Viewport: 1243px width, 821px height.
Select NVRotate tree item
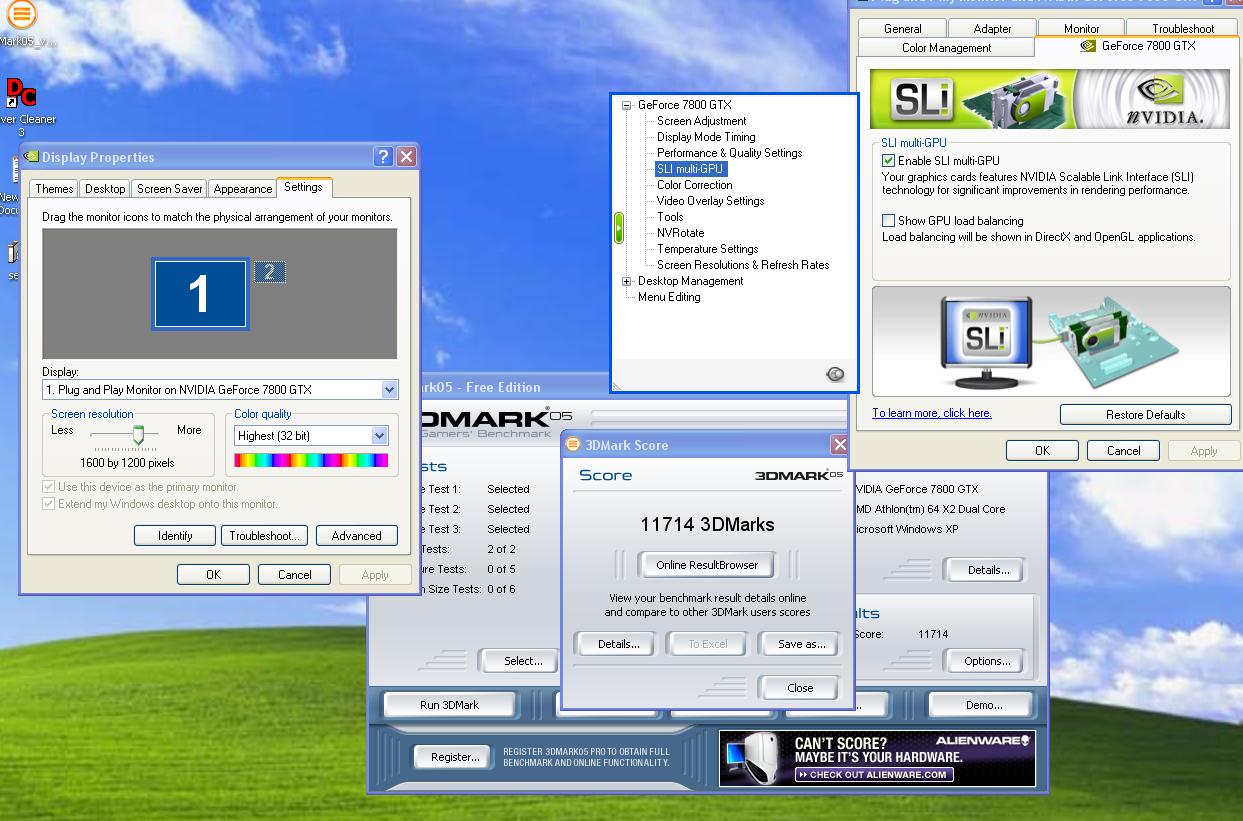(x=680, y=233)
